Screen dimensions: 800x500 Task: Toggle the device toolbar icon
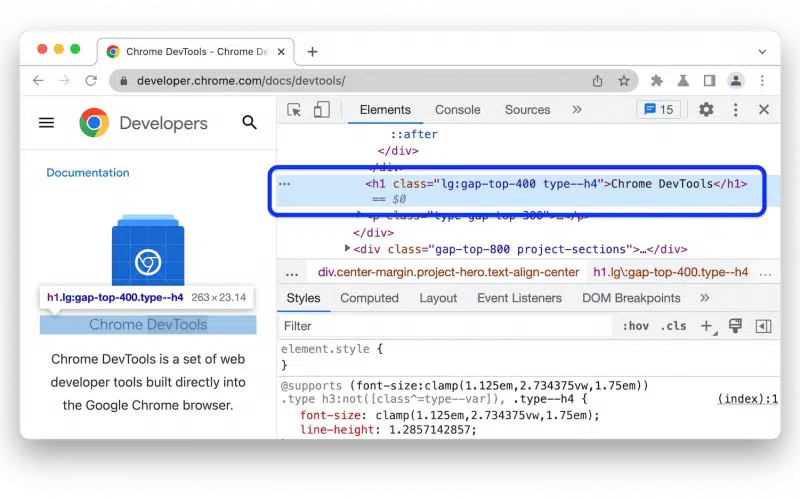[321, 110]
